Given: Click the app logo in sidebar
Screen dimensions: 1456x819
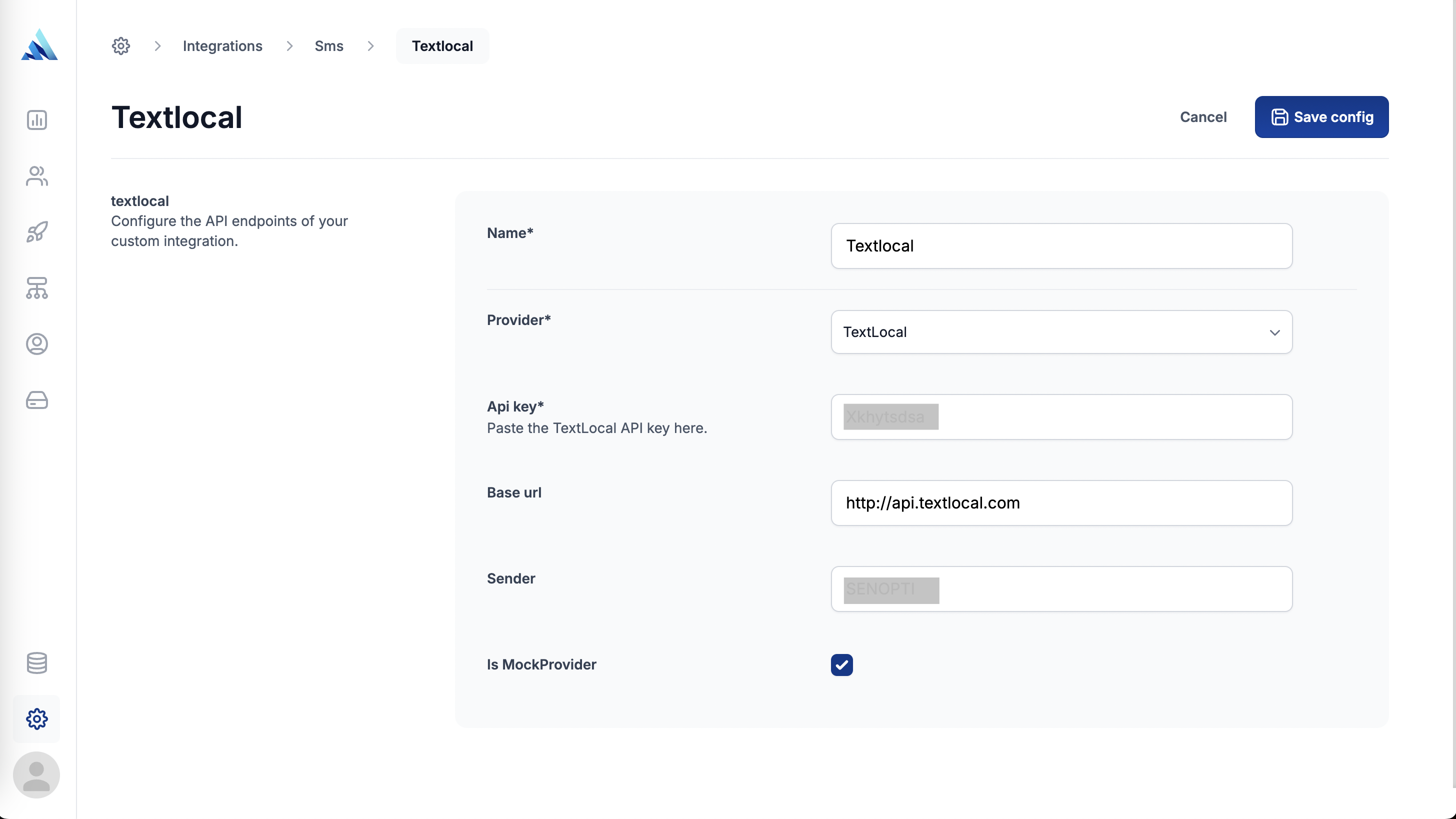Looking at the screenshot, I should coord(39,44).
